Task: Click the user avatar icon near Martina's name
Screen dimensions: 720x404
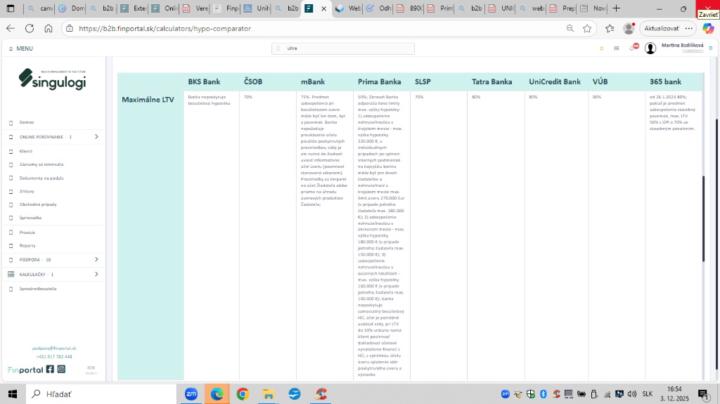Action: pyautogui.click(x=650, y=48)
